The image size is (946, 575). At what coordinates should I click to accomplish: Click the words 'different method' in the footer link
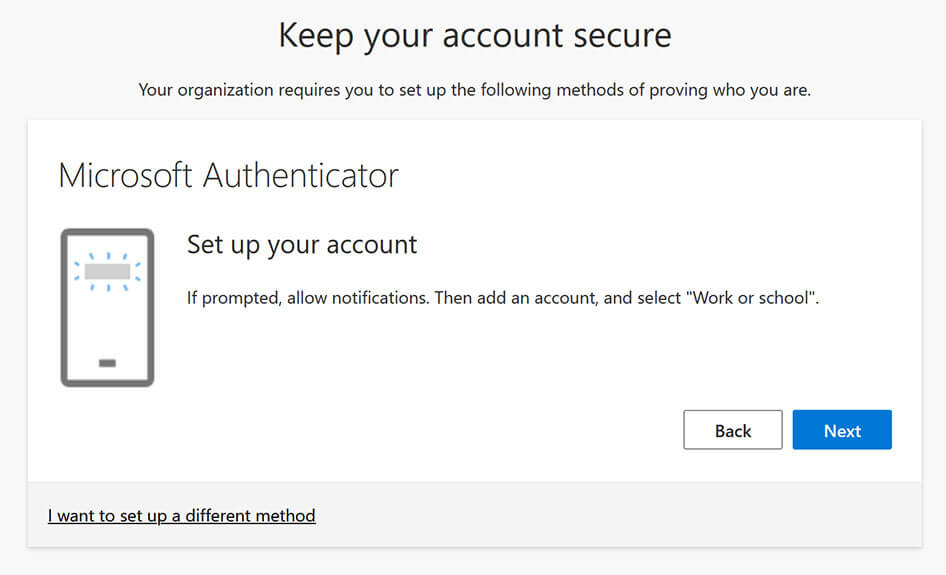click(250, 516)
